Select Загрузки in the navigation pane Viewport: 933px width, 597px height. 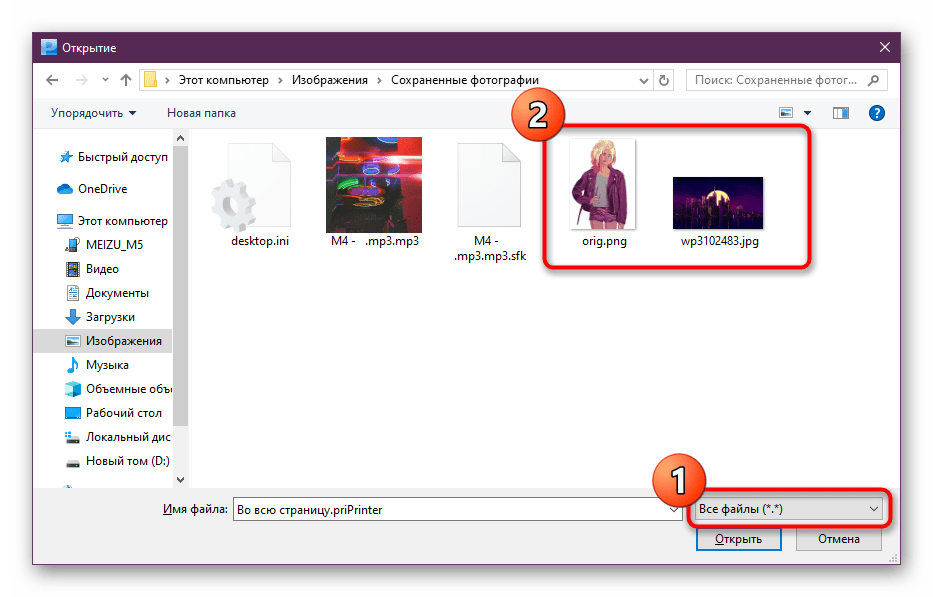pyautogui.click(x=110, y=317)
